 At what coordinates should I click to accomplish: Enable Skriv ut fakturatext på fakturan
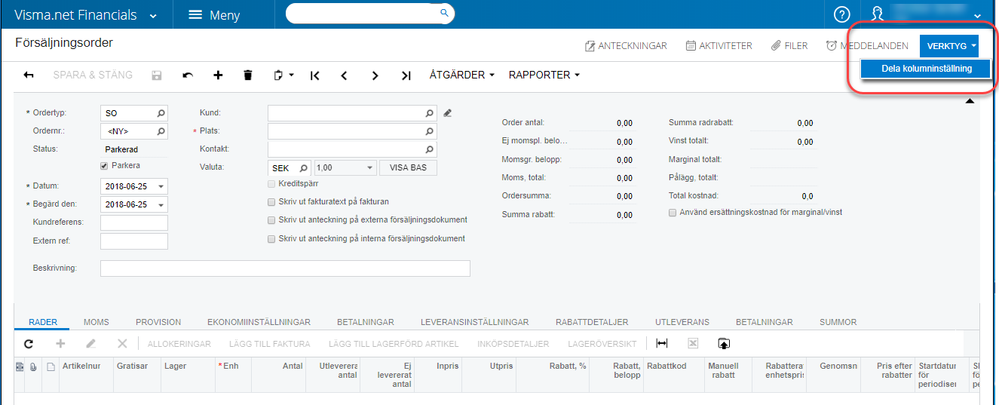(271, 202)
